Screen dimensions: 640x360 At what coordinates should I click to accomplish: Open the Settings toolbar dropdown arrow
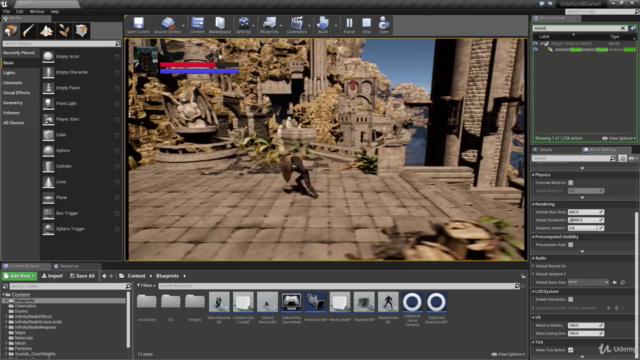pos(253,26)
